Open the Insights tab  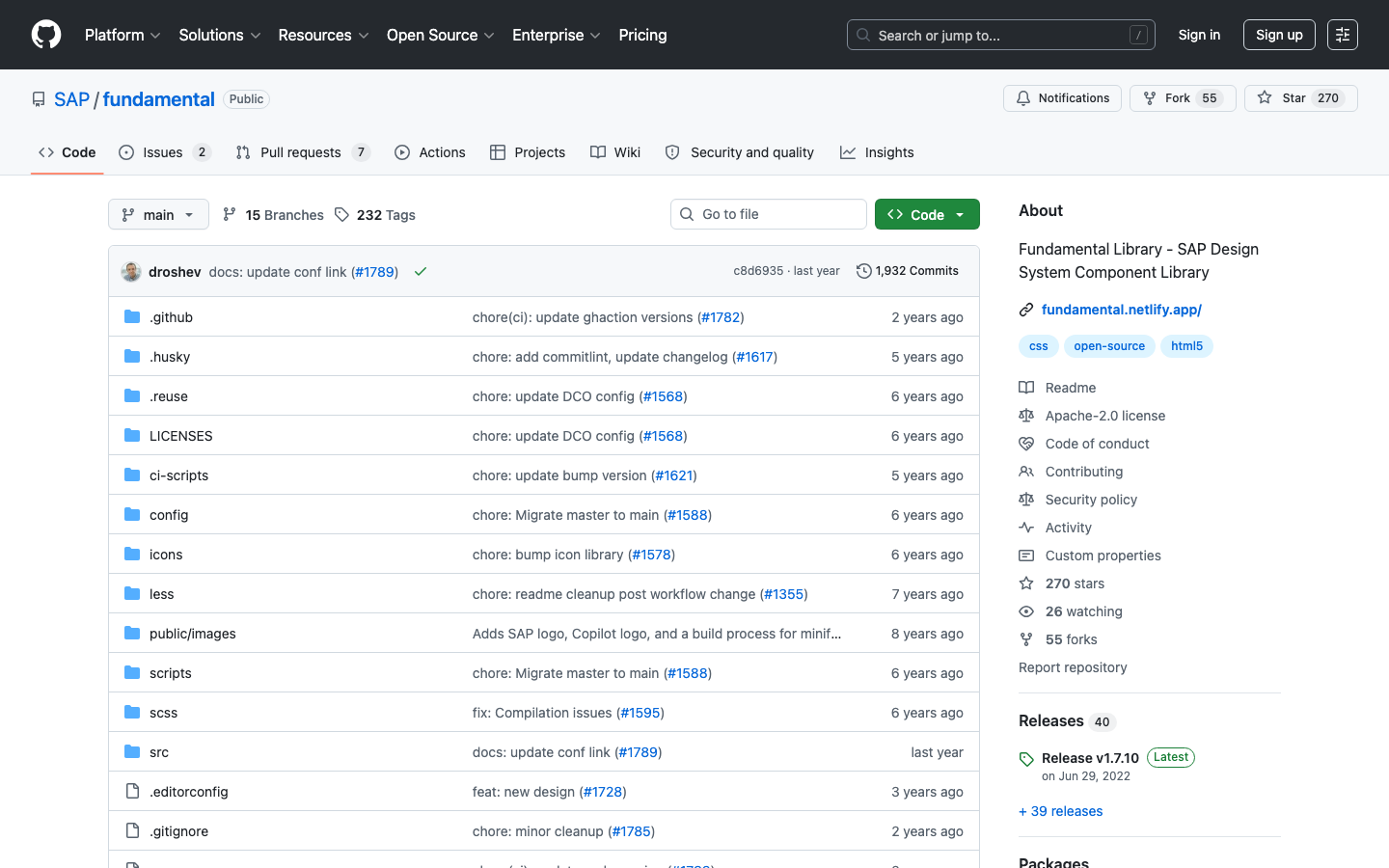point(877,152)
